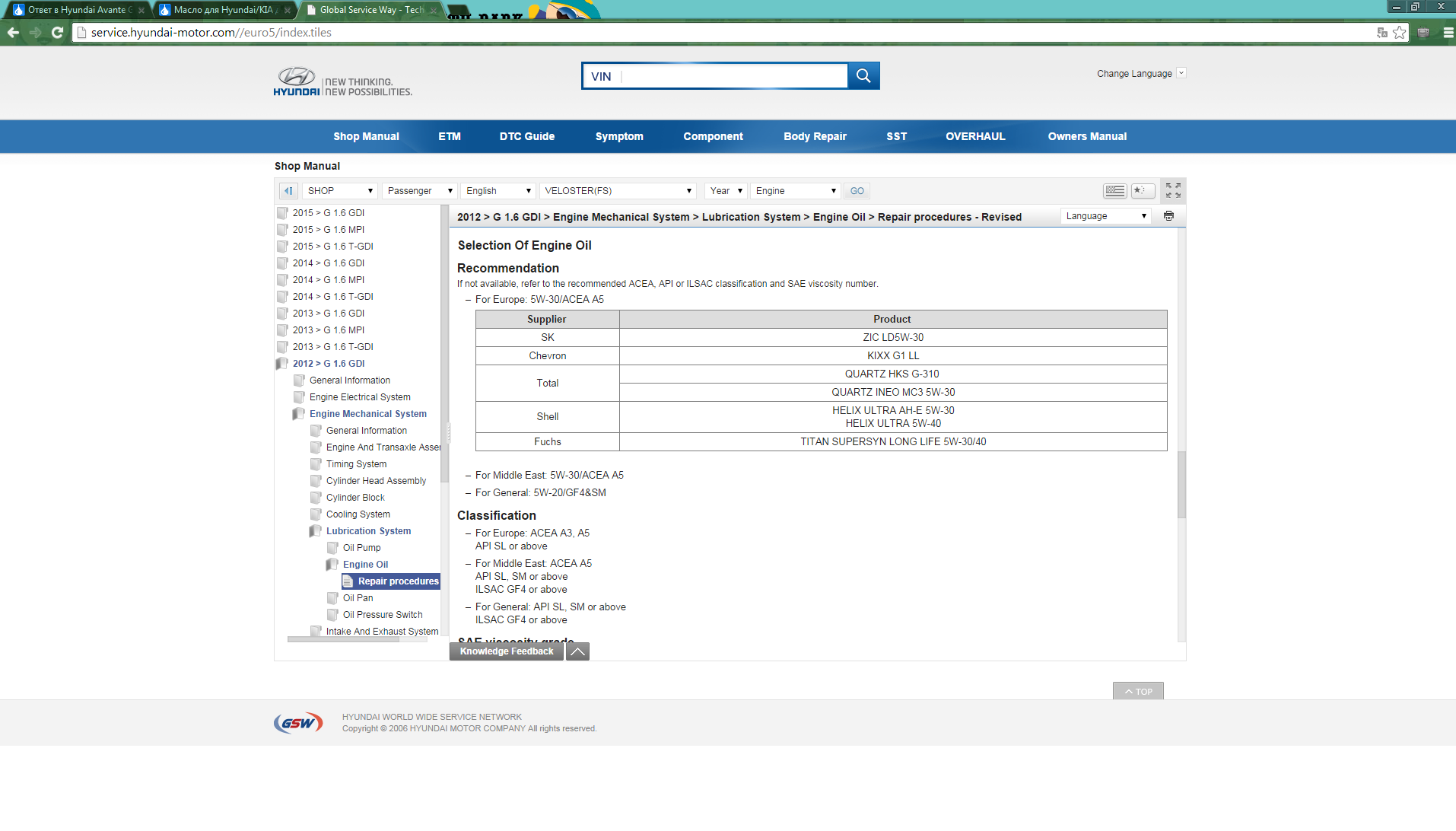Open the English language dropdown
Image resolution: width=1456 pixels, height=831 pixels.
(498, 191)
